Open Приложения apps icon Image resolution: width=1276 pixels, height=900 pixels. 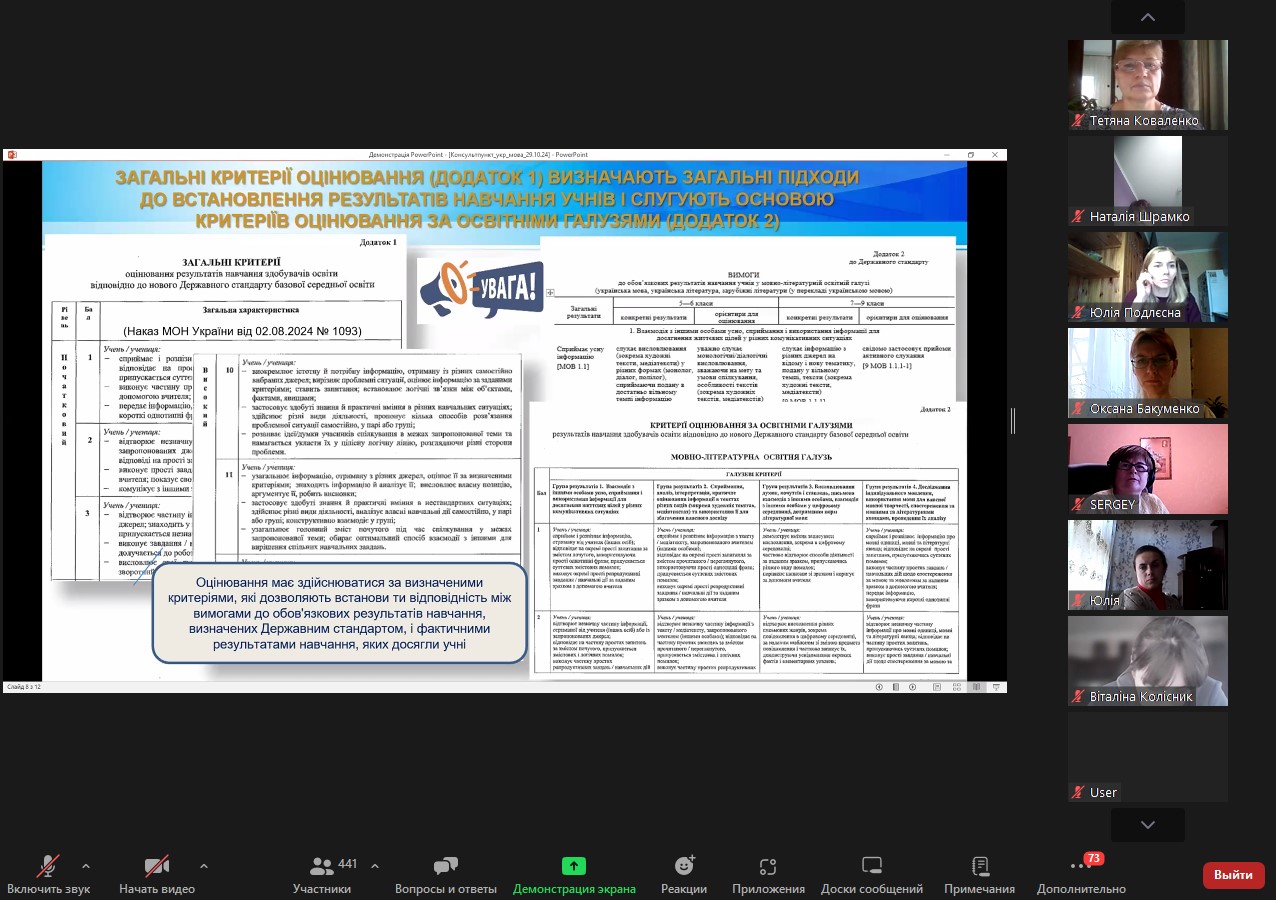pyautogui.click(x=768, y=875)
